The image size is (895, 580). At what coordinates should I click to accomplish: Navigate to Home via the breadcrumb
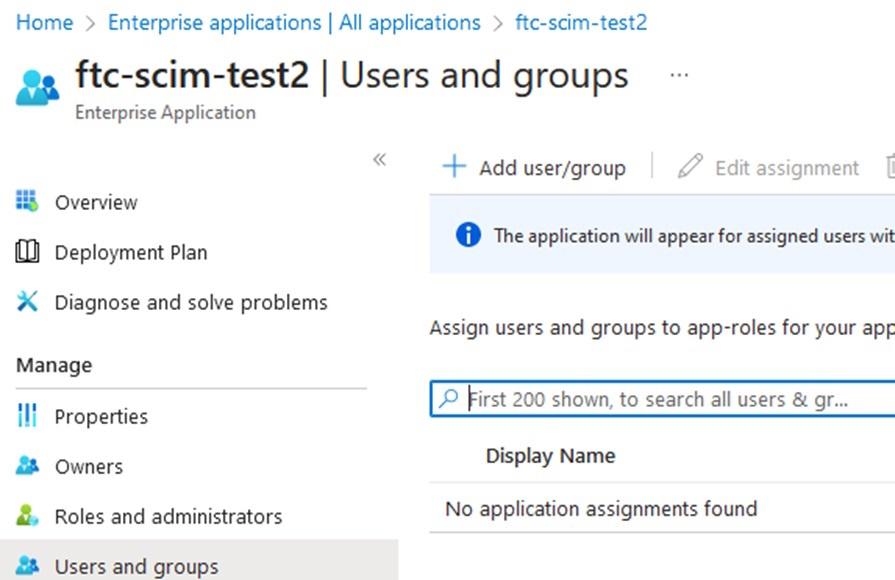pyautogui.click(x=44, y=22)
